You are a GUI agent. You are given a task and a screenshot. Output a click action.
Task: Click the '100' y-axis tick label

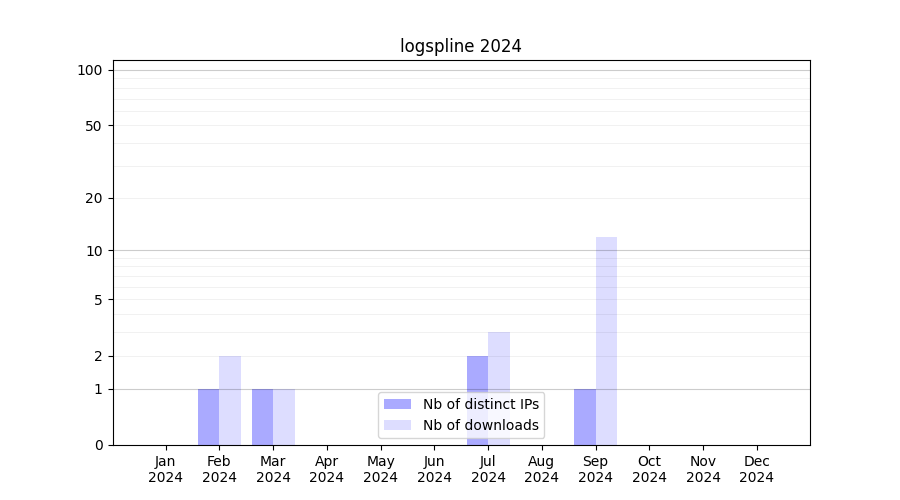point(90,70)
